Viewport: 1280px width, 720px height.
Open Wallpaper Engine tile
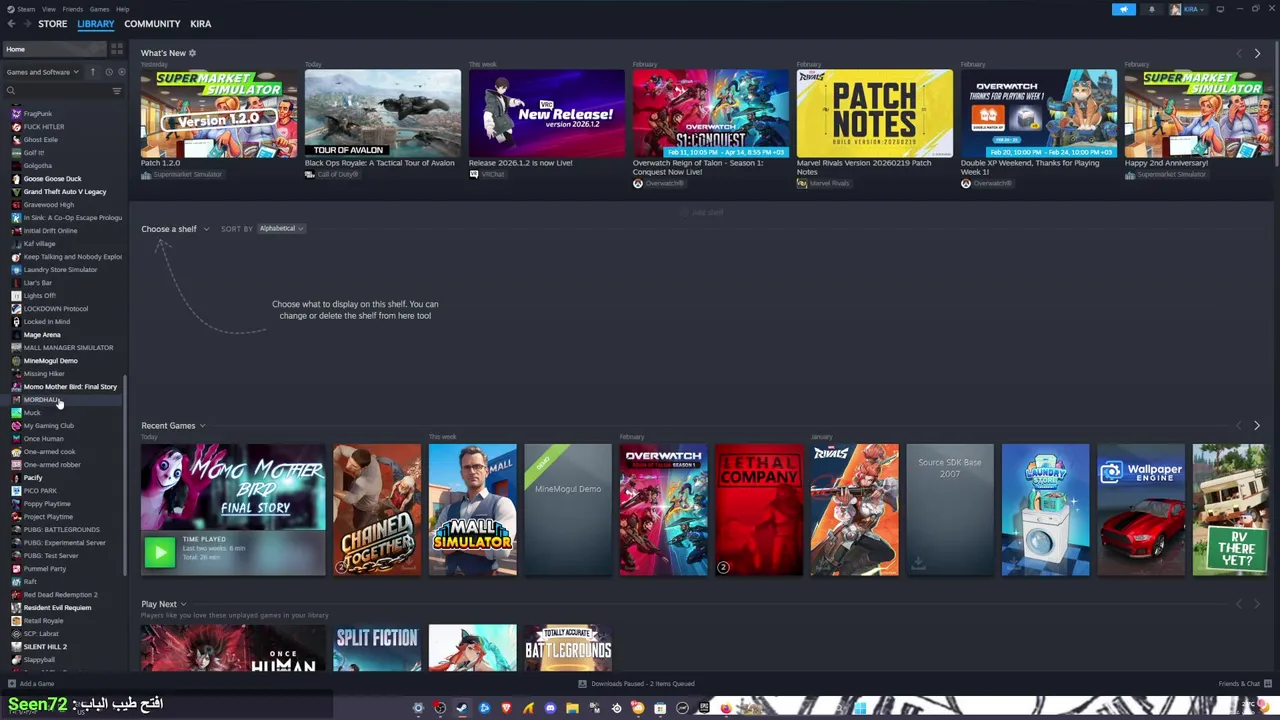click(1141, 510)
